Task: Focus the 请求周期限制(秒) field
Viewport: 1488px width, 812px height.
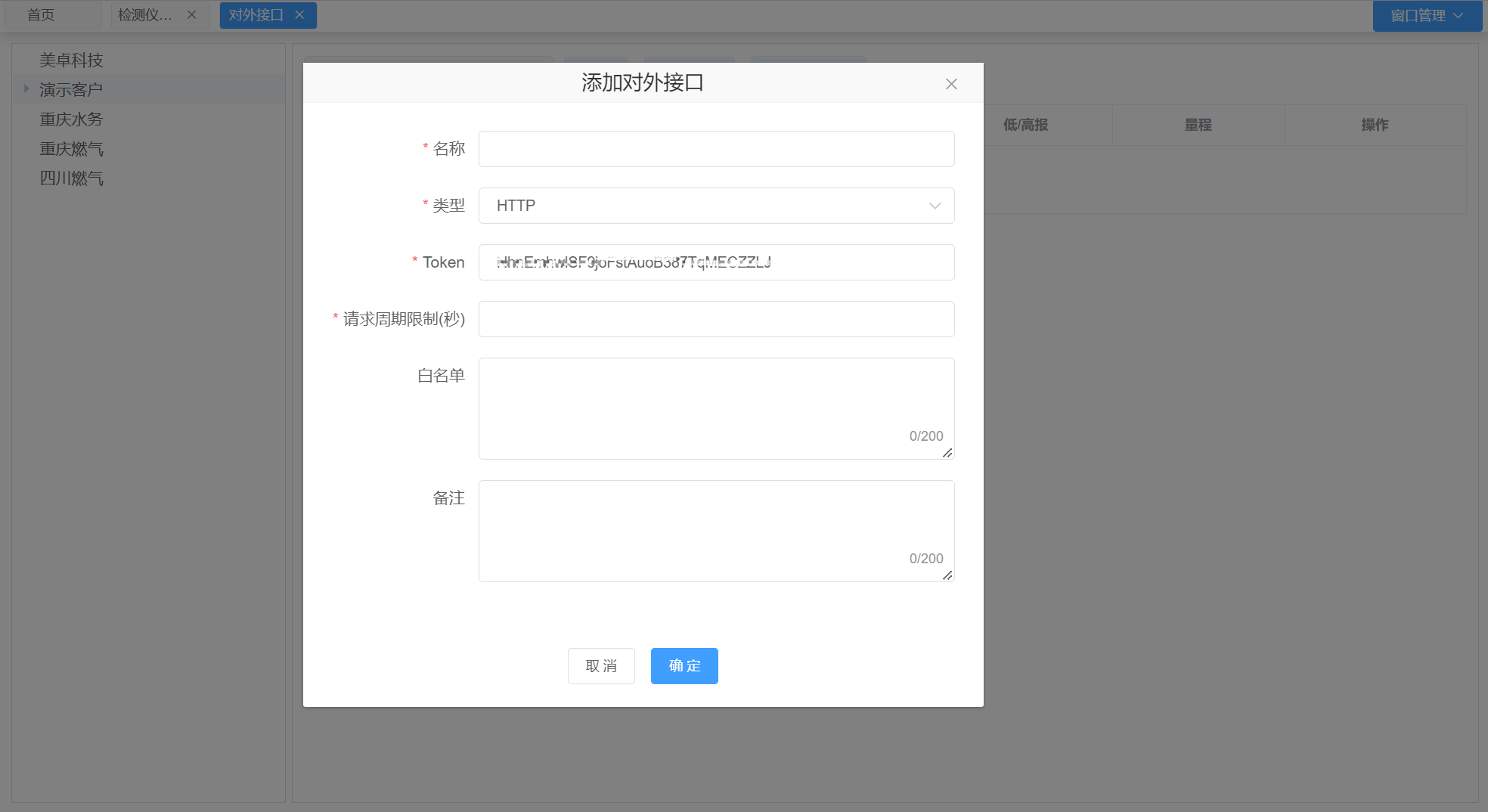Action: 715,319
